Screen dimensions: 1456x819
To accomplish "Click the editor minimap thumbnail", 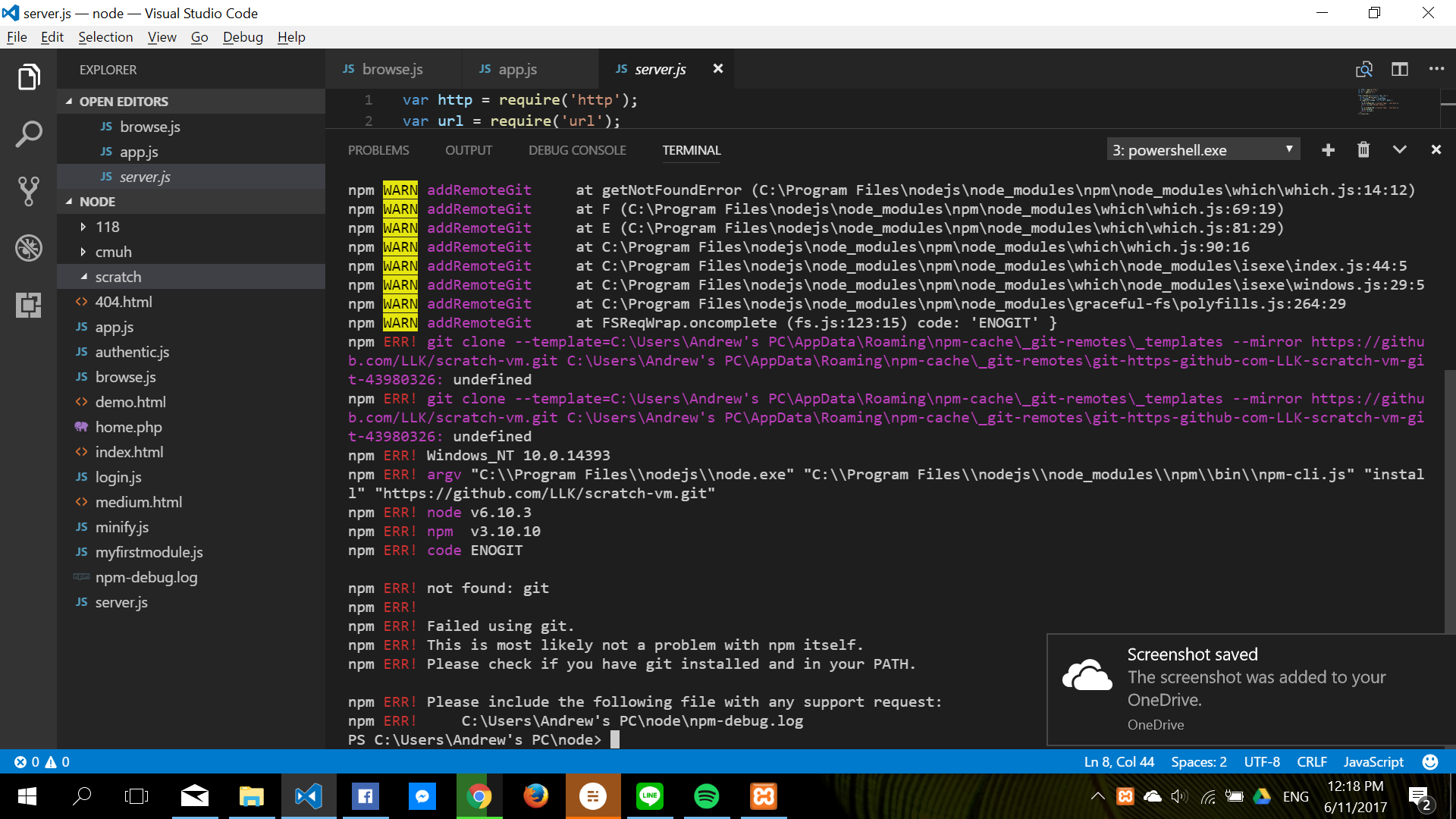I will pyautogui.click(x=1380, y=102).
